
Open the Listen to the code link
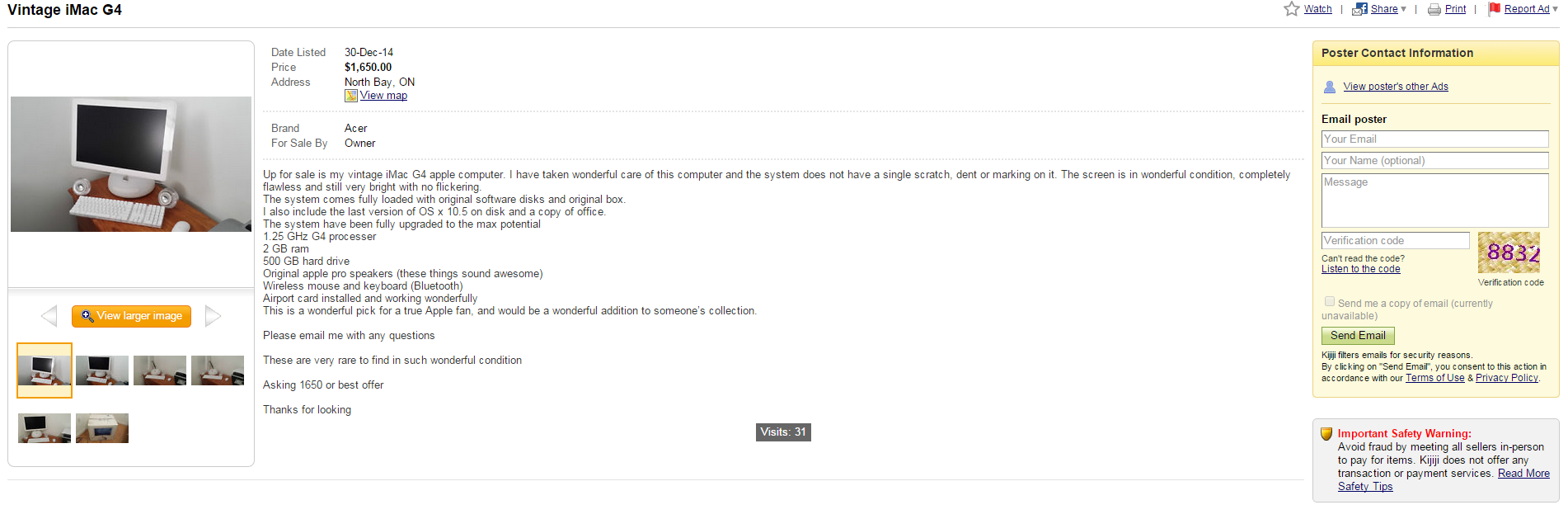(x=1360, y=269)
